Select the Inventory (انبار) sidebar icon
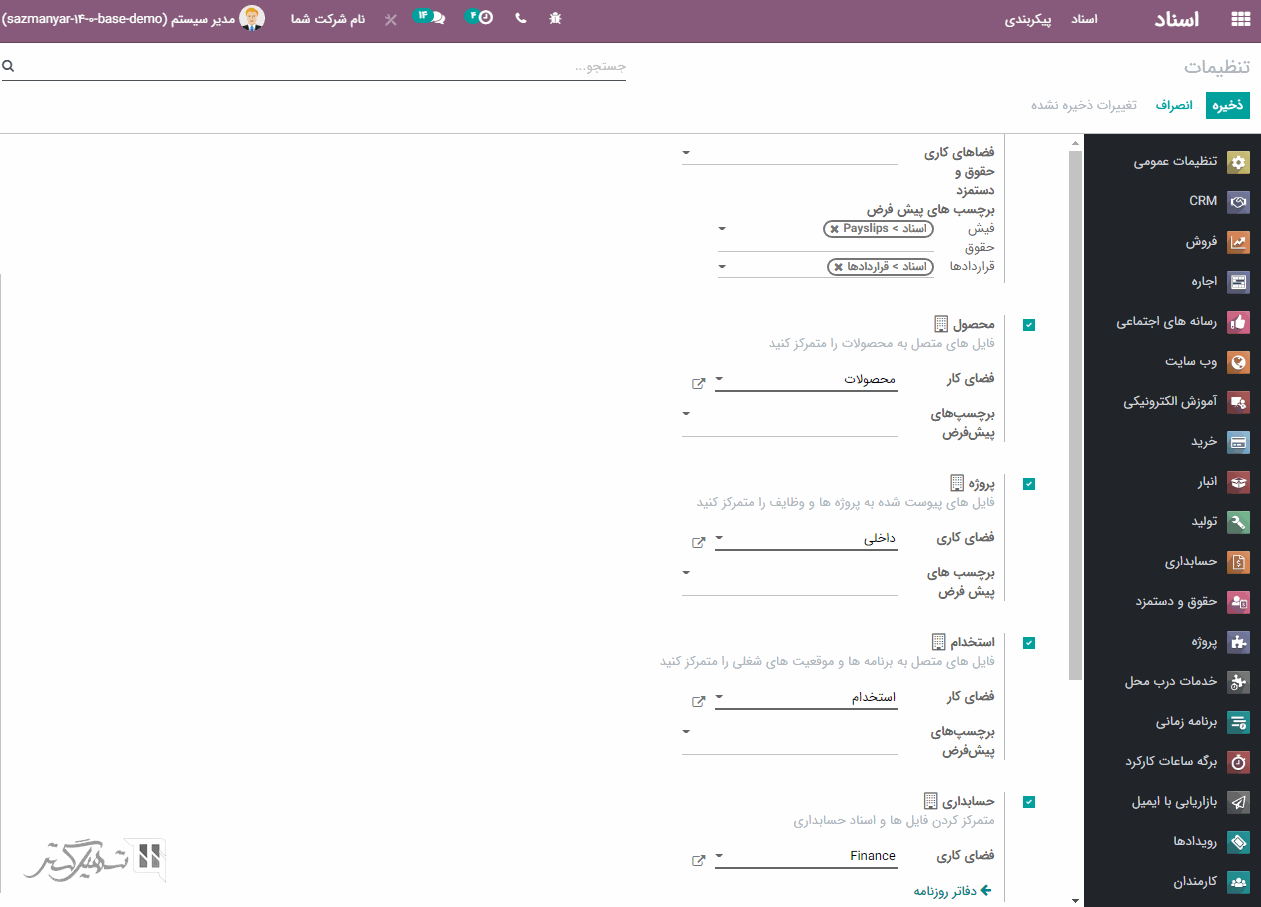1261x907 pixels. click(x=1239, y=482)
